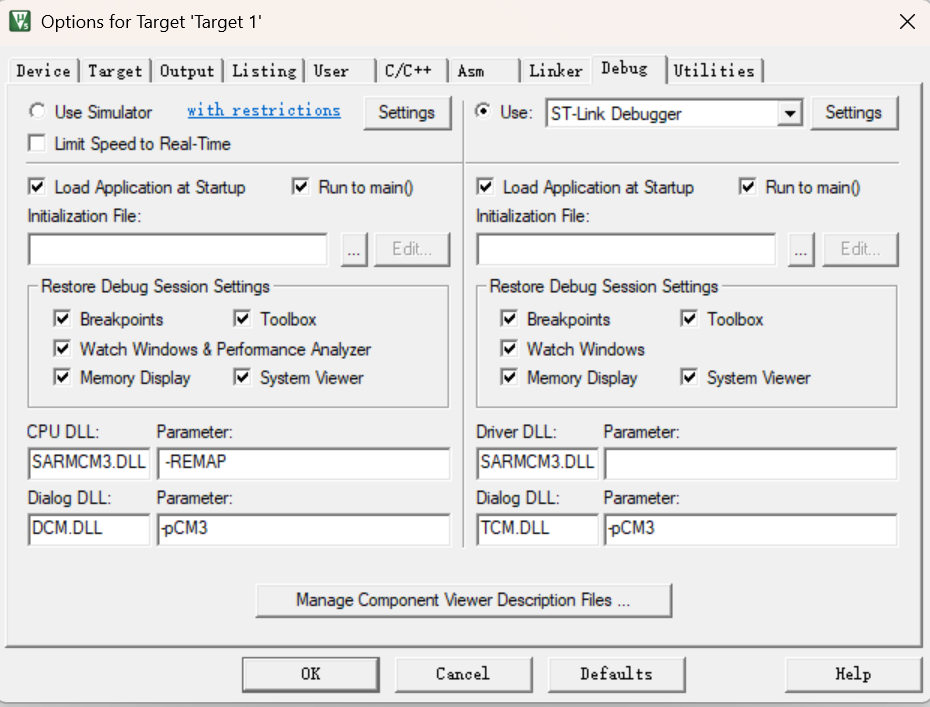
Task: Toggle hardware System Viewer checkbox
Action: tap(689, 377)
